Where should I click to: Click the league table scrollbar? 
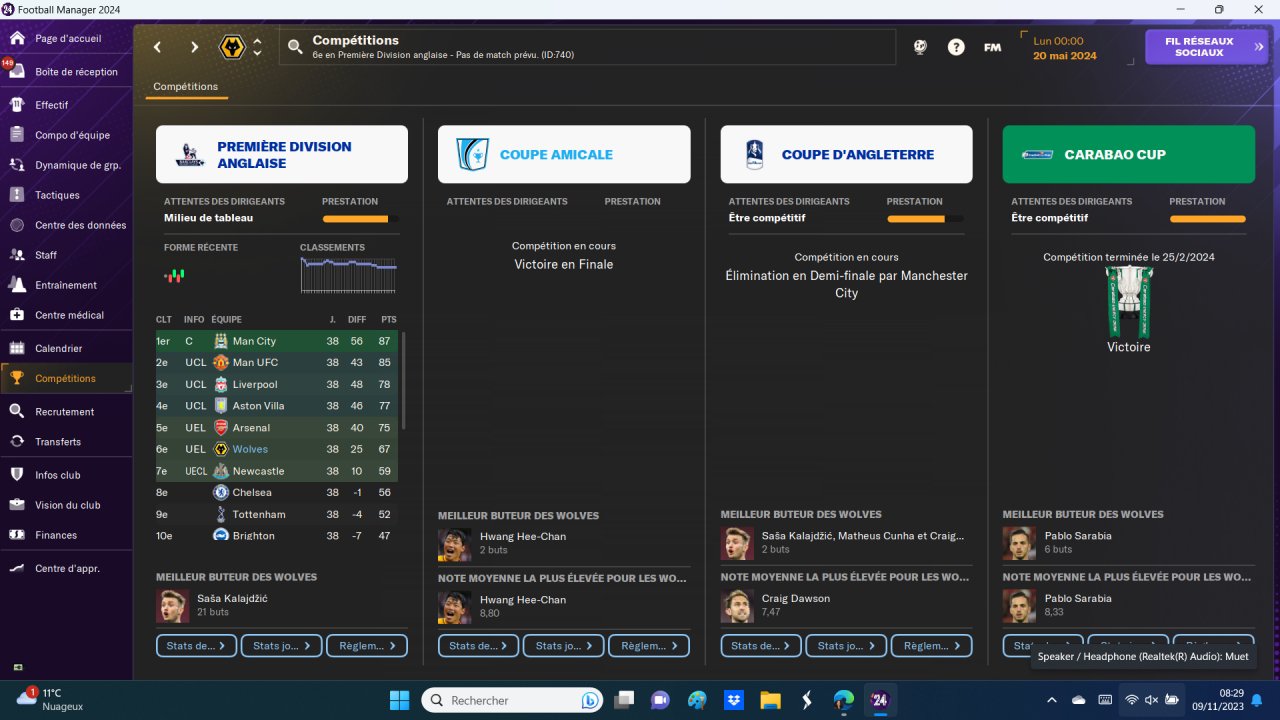click(403, 381)
